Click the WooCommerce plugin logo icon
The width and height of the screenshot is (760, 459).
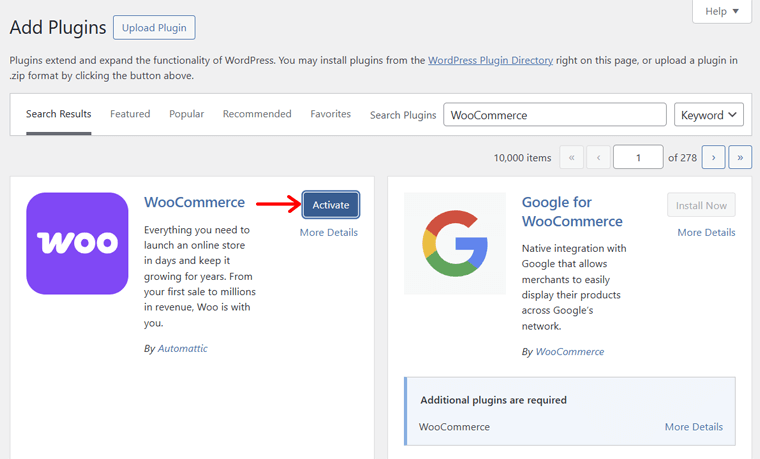(x=77, y=243)
